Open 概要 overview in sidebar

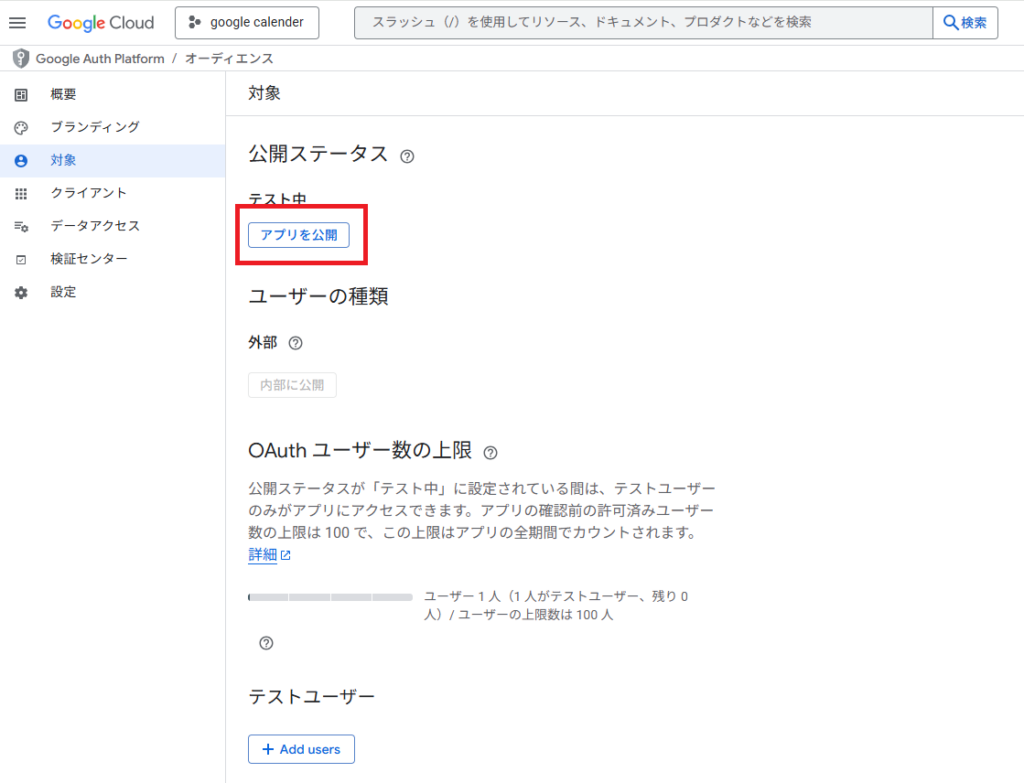click(x=64, y=95)
